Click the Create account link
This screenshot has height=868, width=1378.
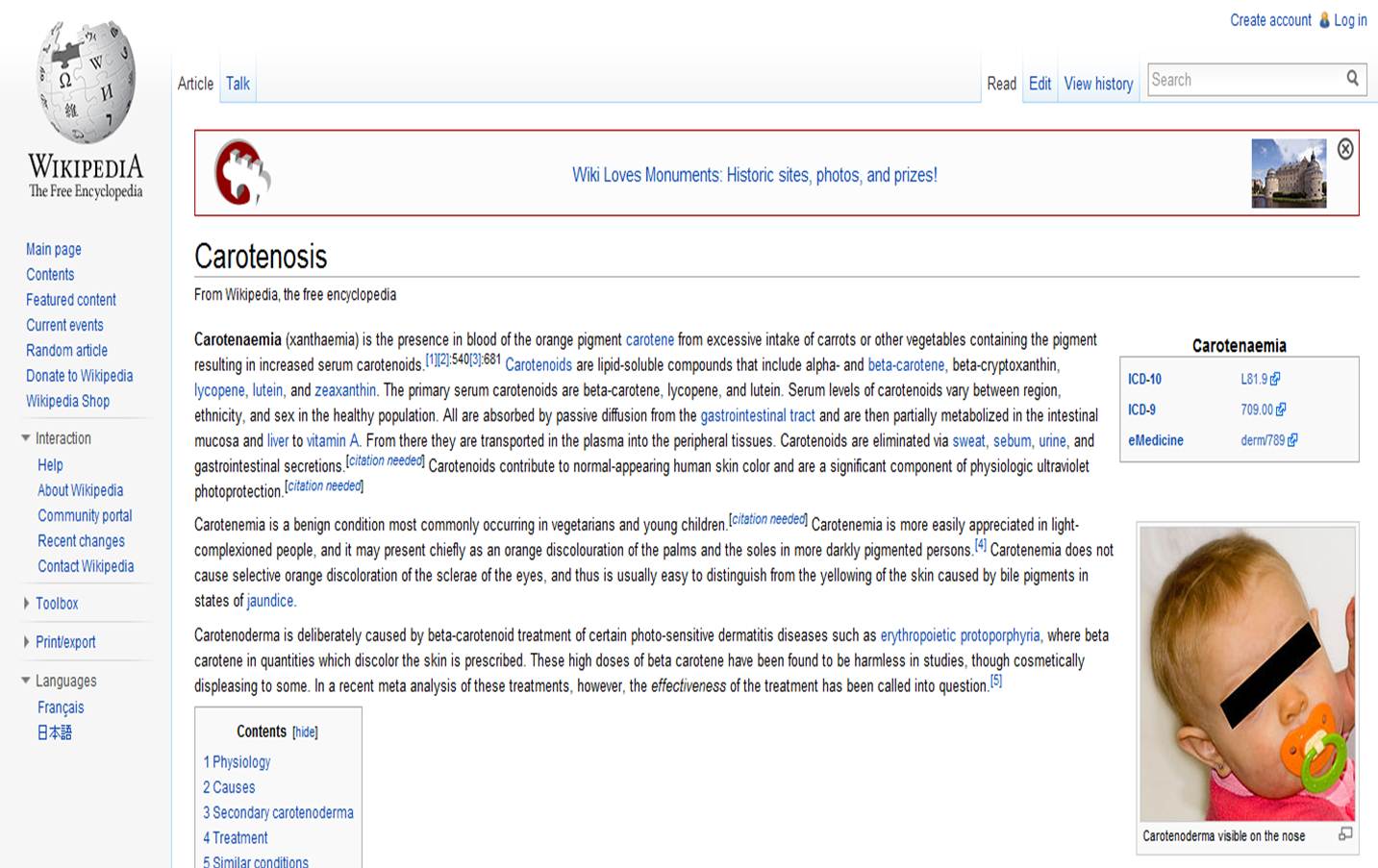point(1270,20)
